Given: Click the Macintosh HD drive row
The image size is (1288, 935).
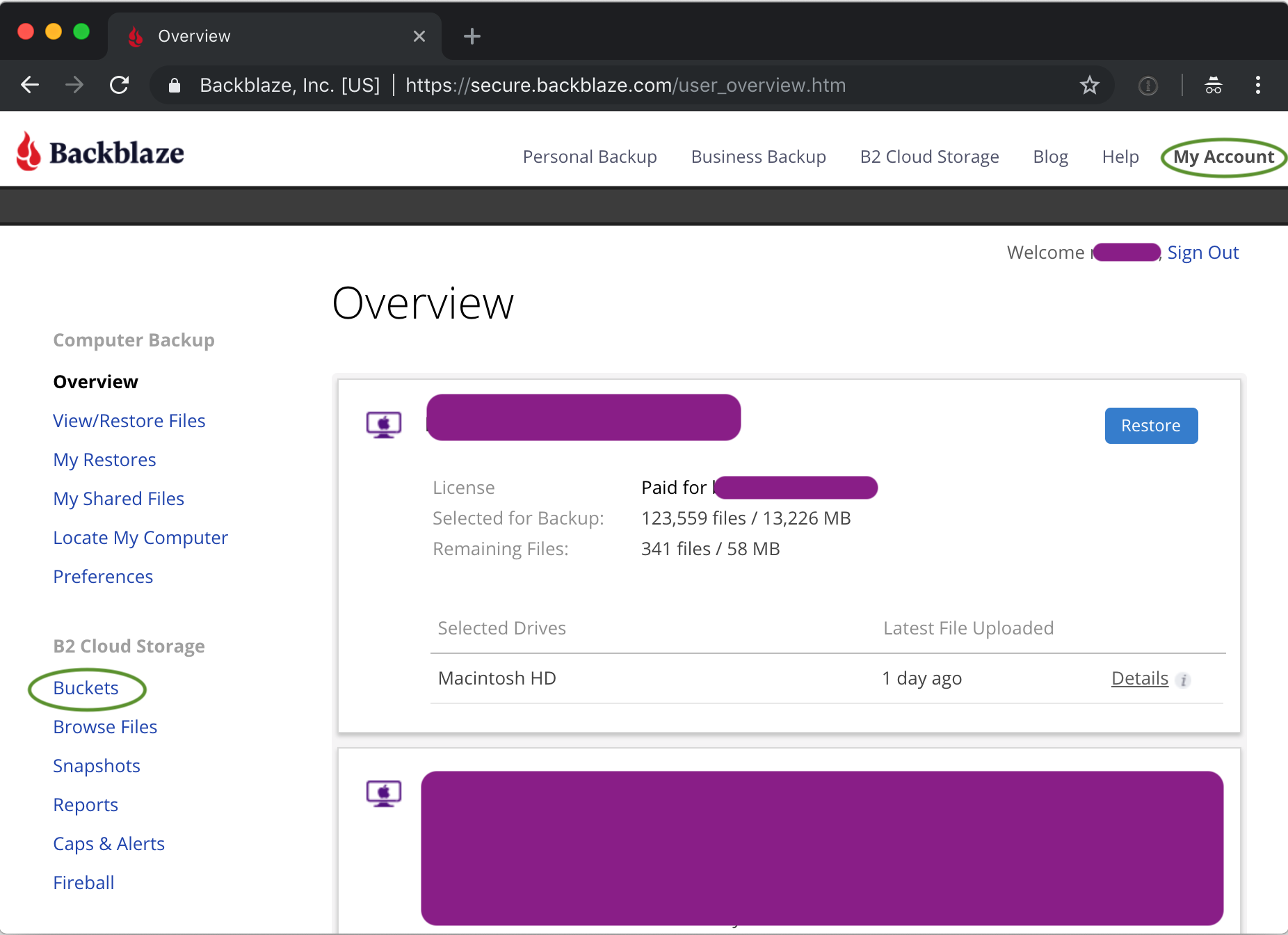Looking at the screenshot, I should pos(827,678).
